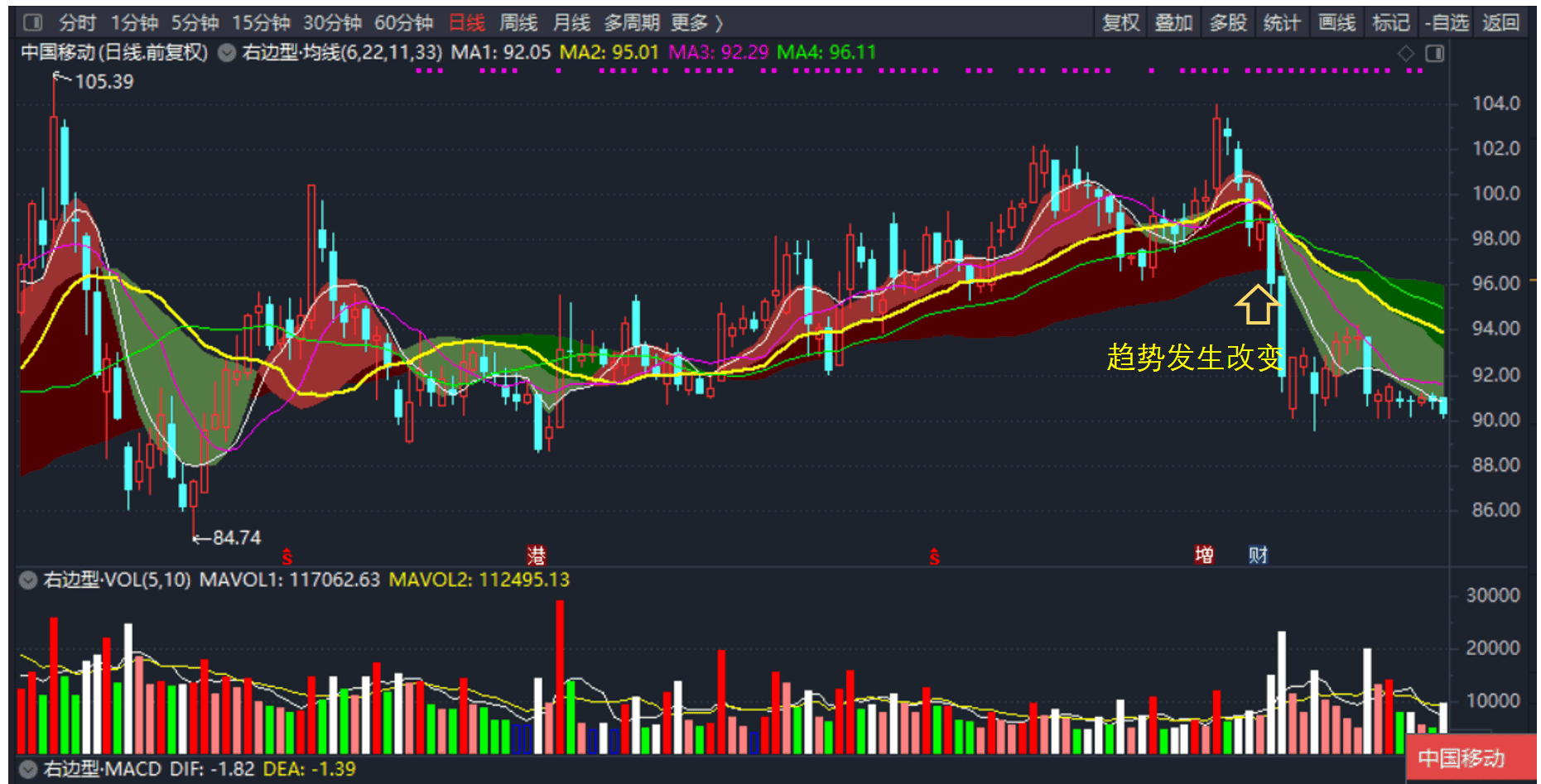
Task: Click the 返回 back button
Action: [1500, 22]
